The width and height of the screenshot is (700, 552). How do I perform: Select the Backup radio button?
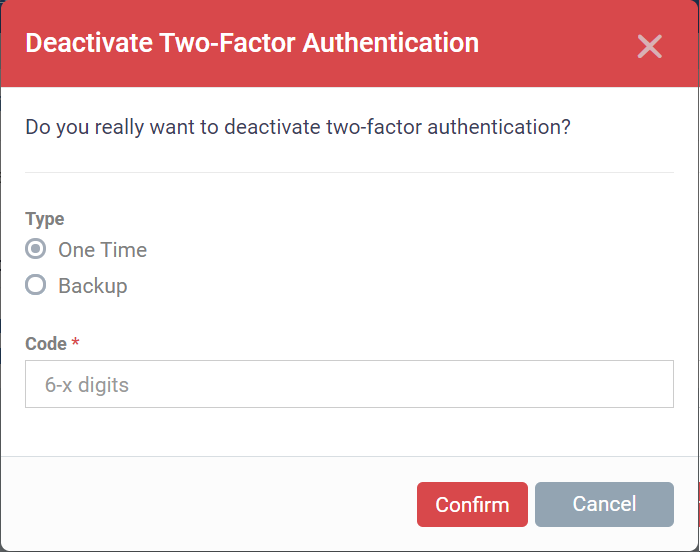36,285
